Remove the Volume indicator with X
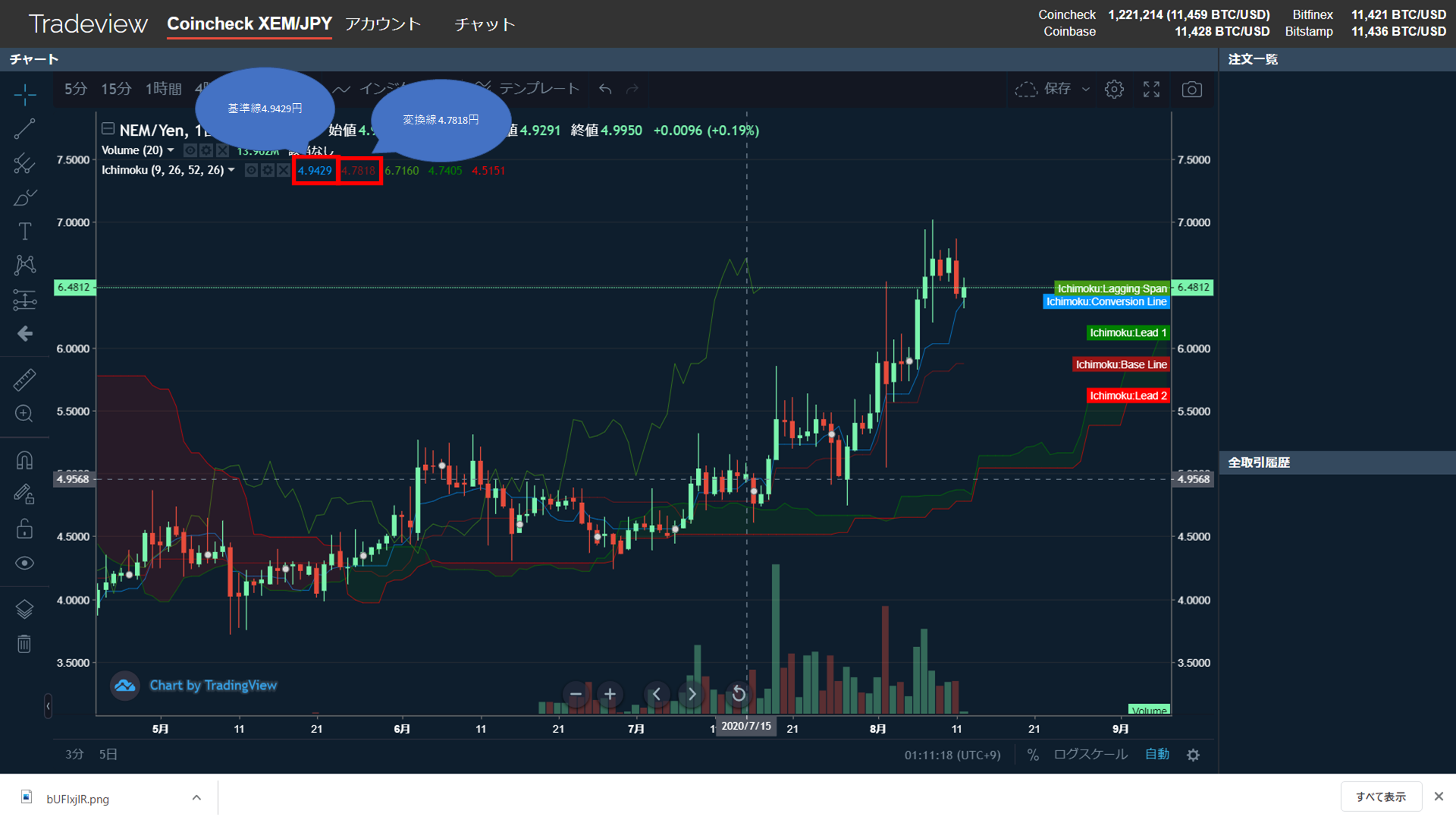This screenshot has height=820, width=1456. pyautogui.click(x=222, y=150)
